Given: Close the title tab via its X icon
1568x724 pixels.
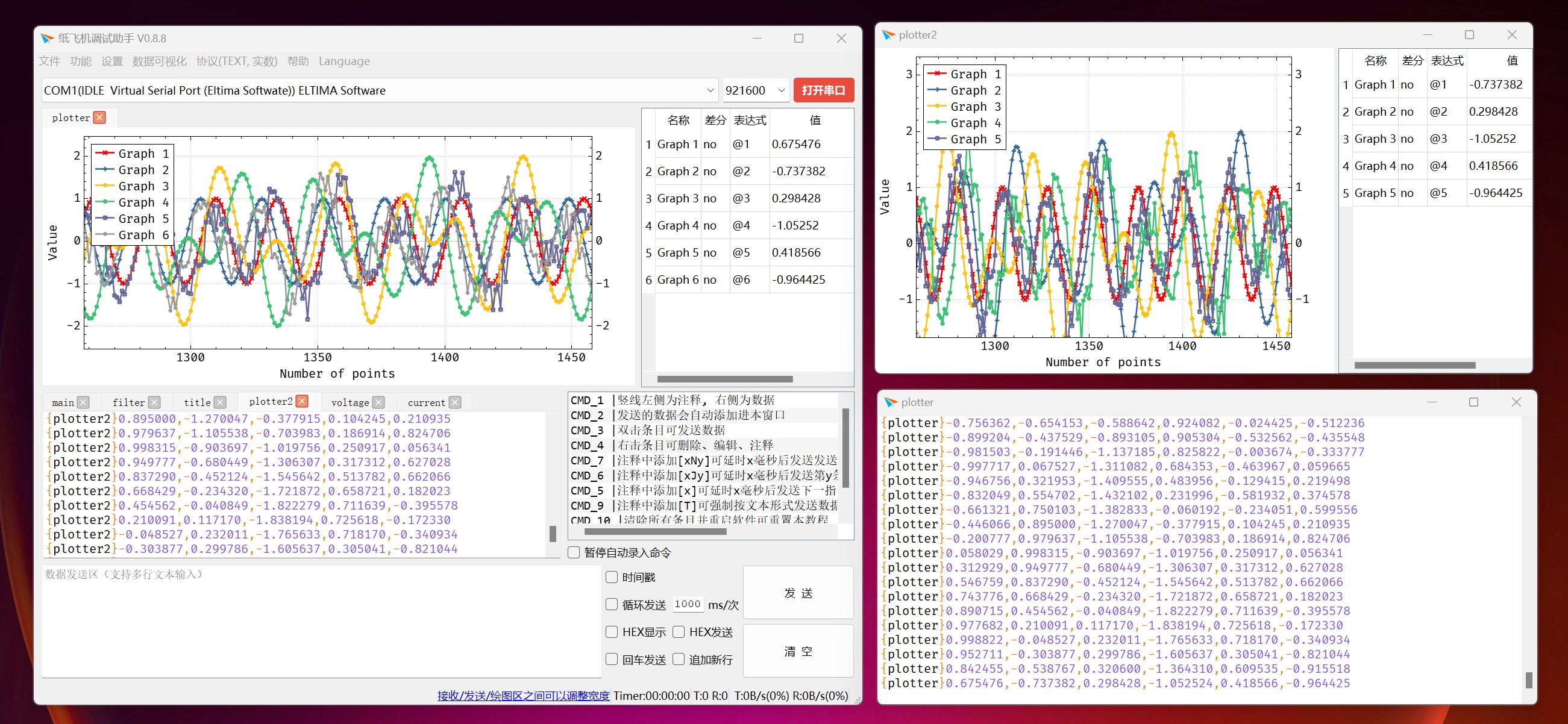Looking at the screenshot, I should tap(221, 402).
